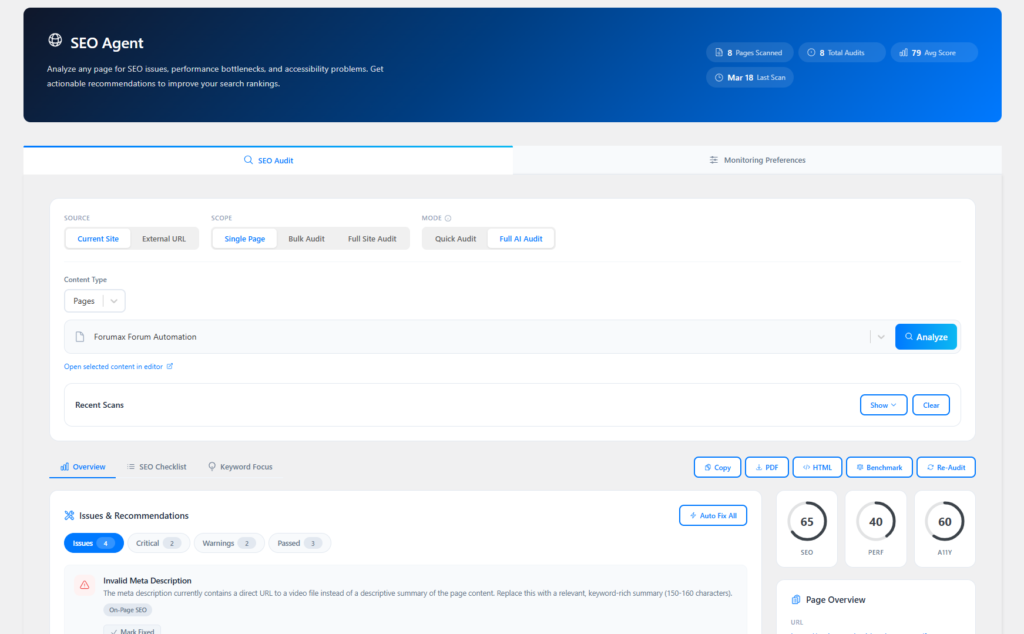Click the external link icon beside editor link
Screen dimensions: 1024x634
170,366
